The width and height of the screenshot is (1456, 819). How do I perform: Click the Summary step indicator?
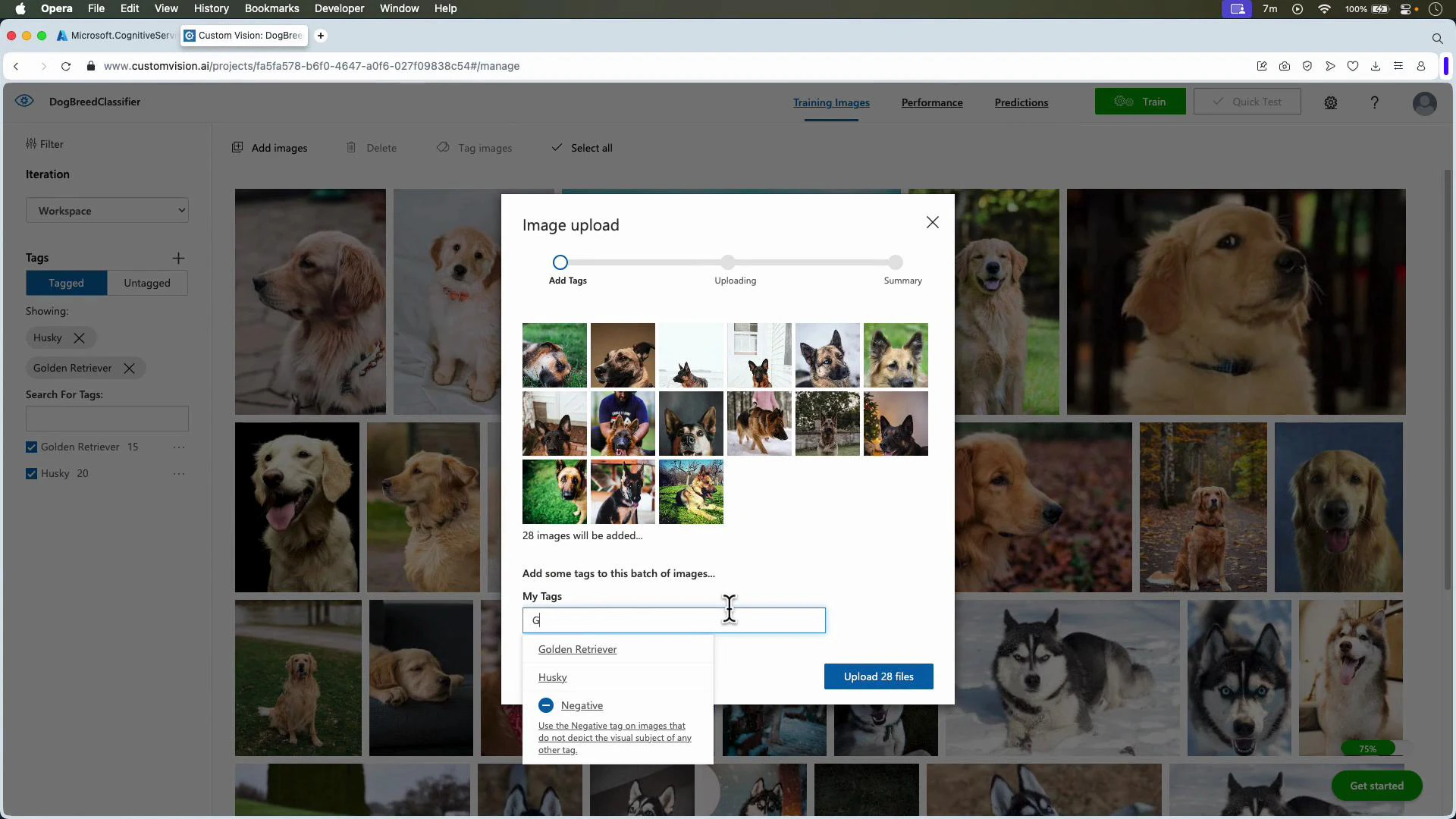point(896,262)
